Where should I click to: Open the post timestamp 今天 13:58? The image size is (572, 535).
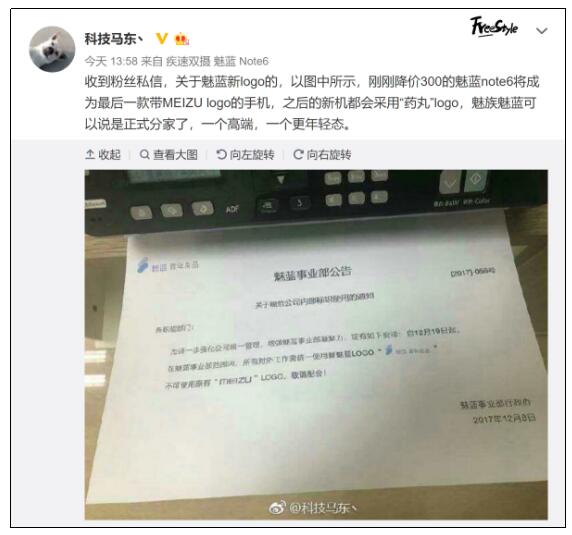point(111,61)
